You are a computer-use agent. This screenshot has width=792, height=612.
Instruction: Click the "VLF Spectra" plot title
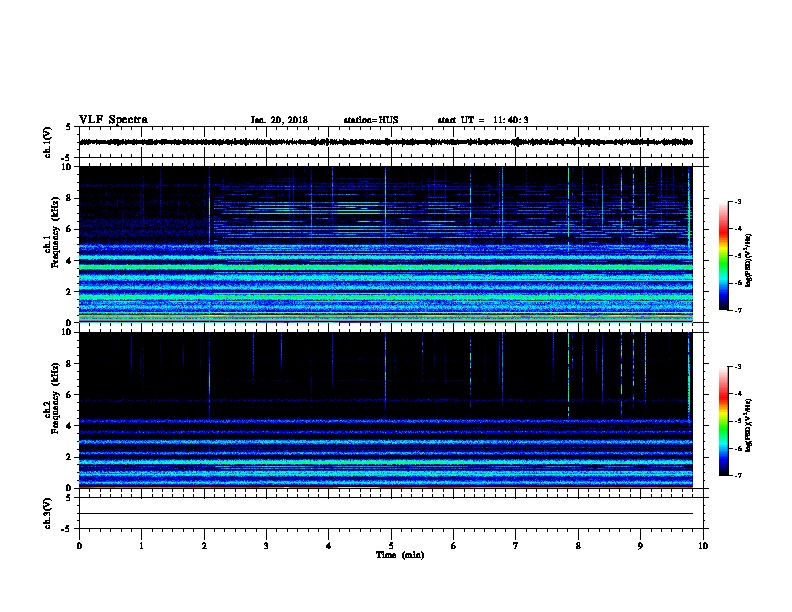[x=113, y=120]
